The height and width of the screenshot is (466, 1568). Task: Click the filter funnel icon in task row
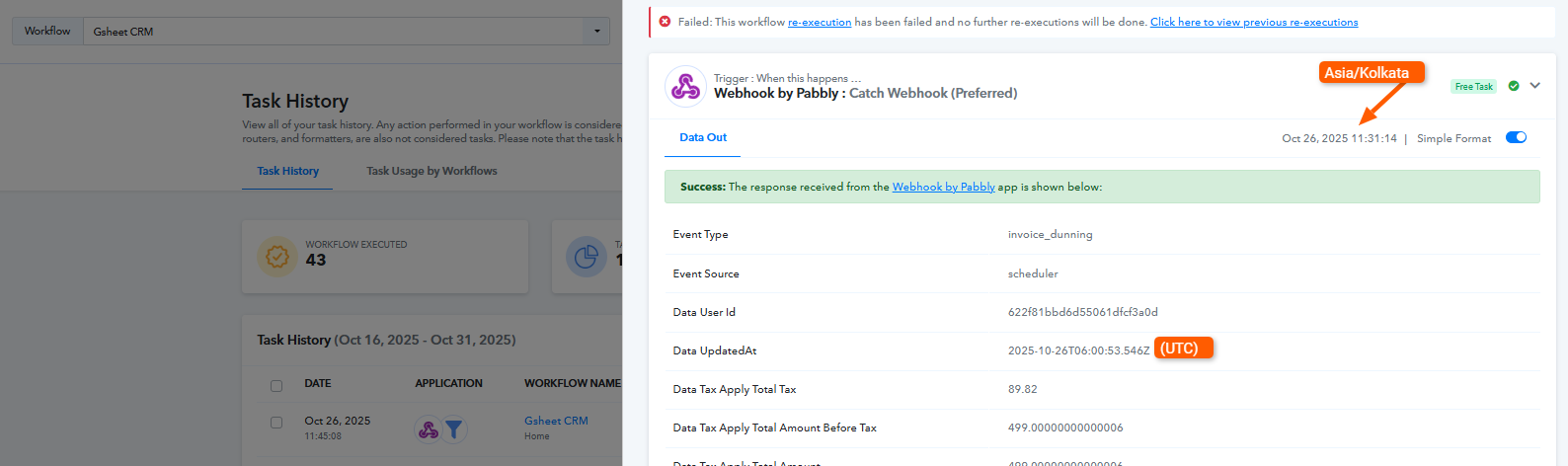453,429
